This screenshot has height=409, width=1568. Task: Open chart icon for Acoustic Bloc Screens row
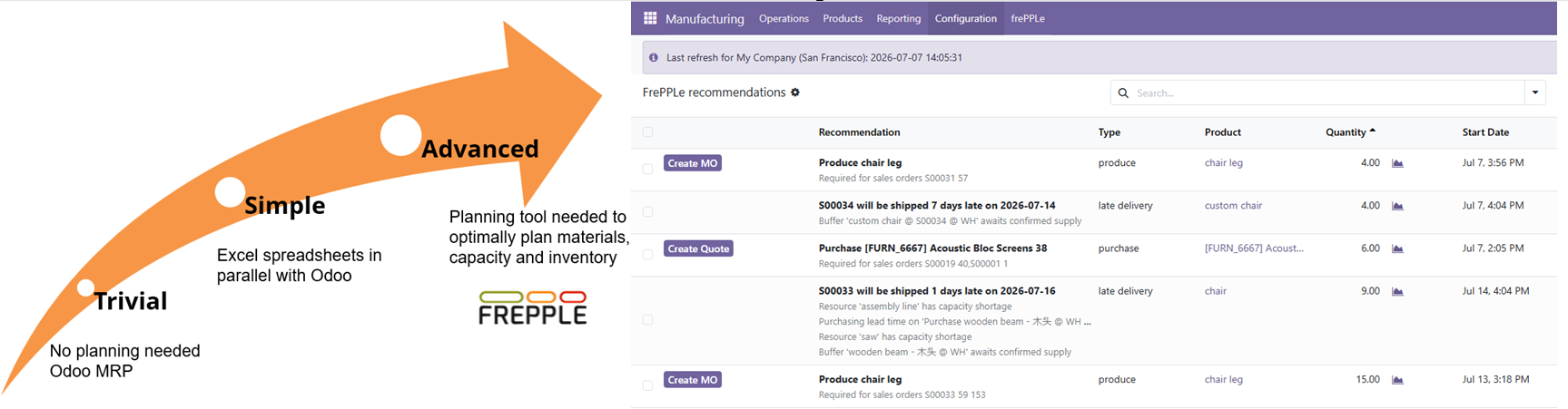coord(1397,248)
